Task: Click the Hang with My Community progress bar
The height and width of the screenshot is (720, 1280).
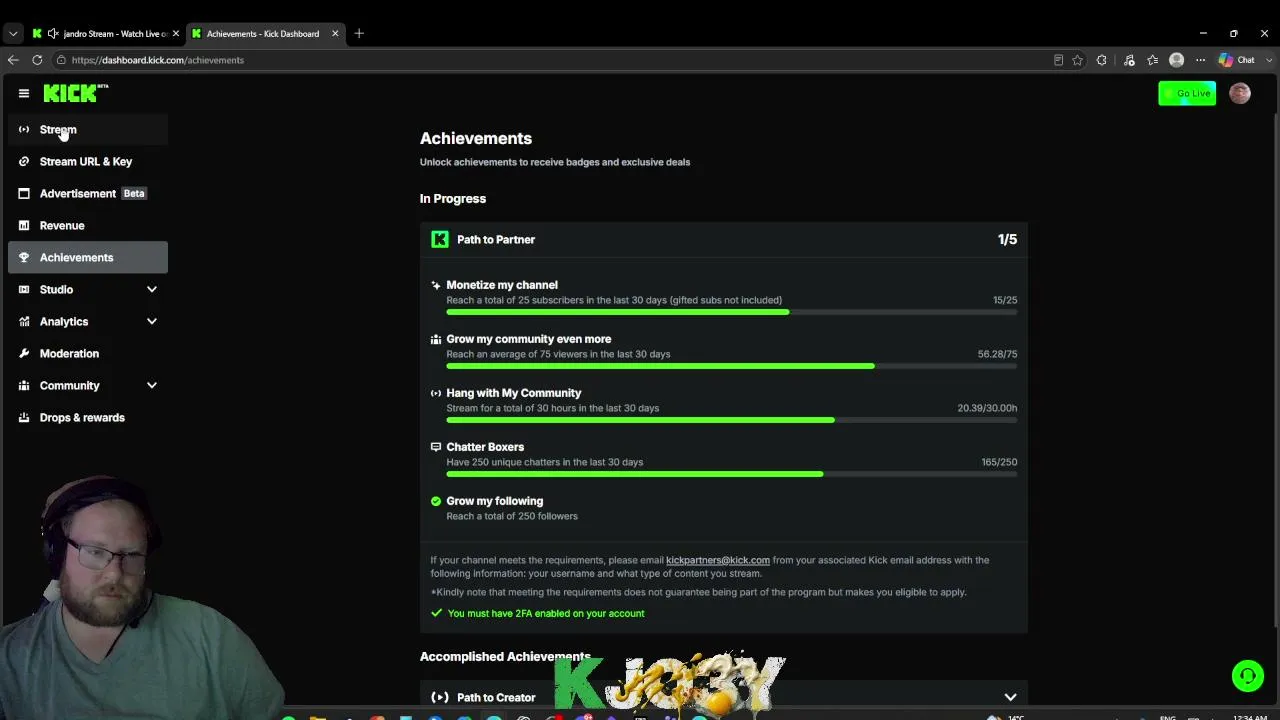Action: click(x=732, y=420)
